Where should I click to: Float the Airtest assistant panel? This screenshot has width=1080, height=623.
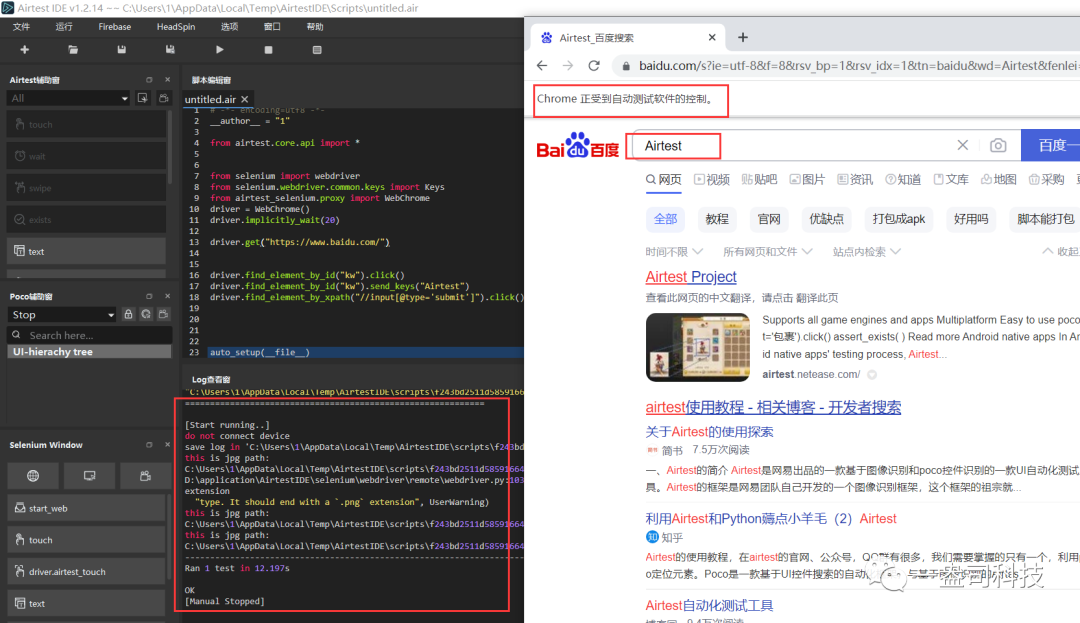149,80
